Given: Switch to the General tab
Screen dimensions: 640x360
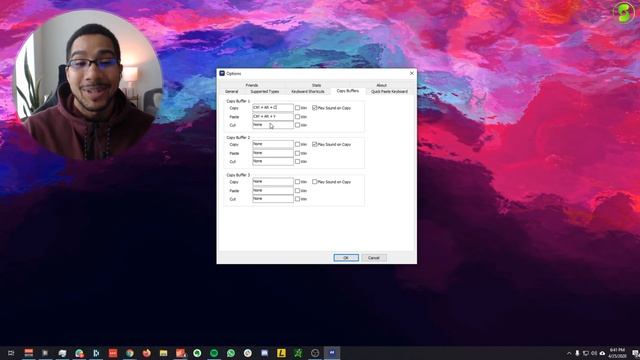Looking at the screenshot, I should pos(232,91).
